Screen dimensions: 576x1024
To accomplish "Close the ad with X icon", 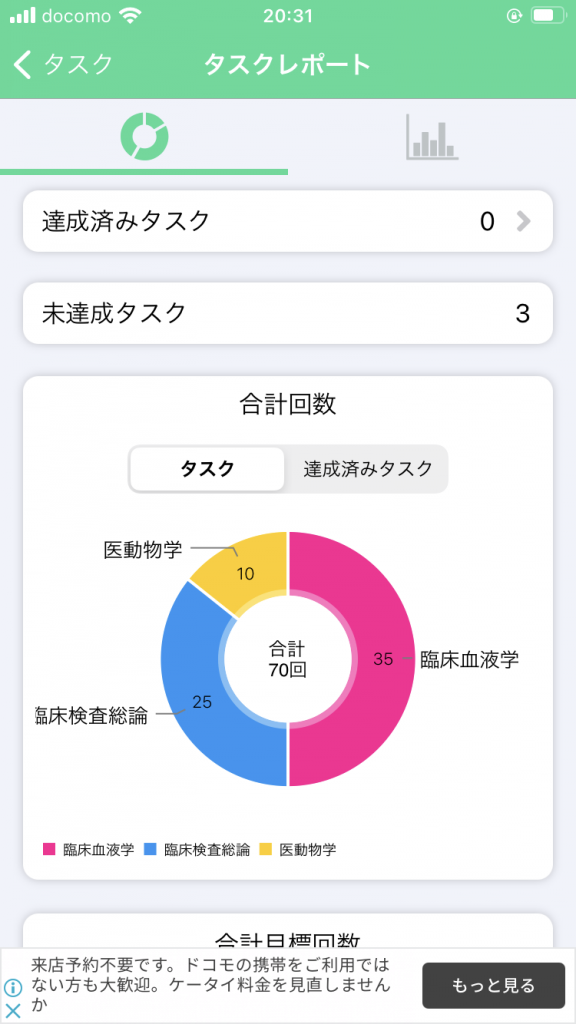I will pyautogui.click(x=12, y=1010).
